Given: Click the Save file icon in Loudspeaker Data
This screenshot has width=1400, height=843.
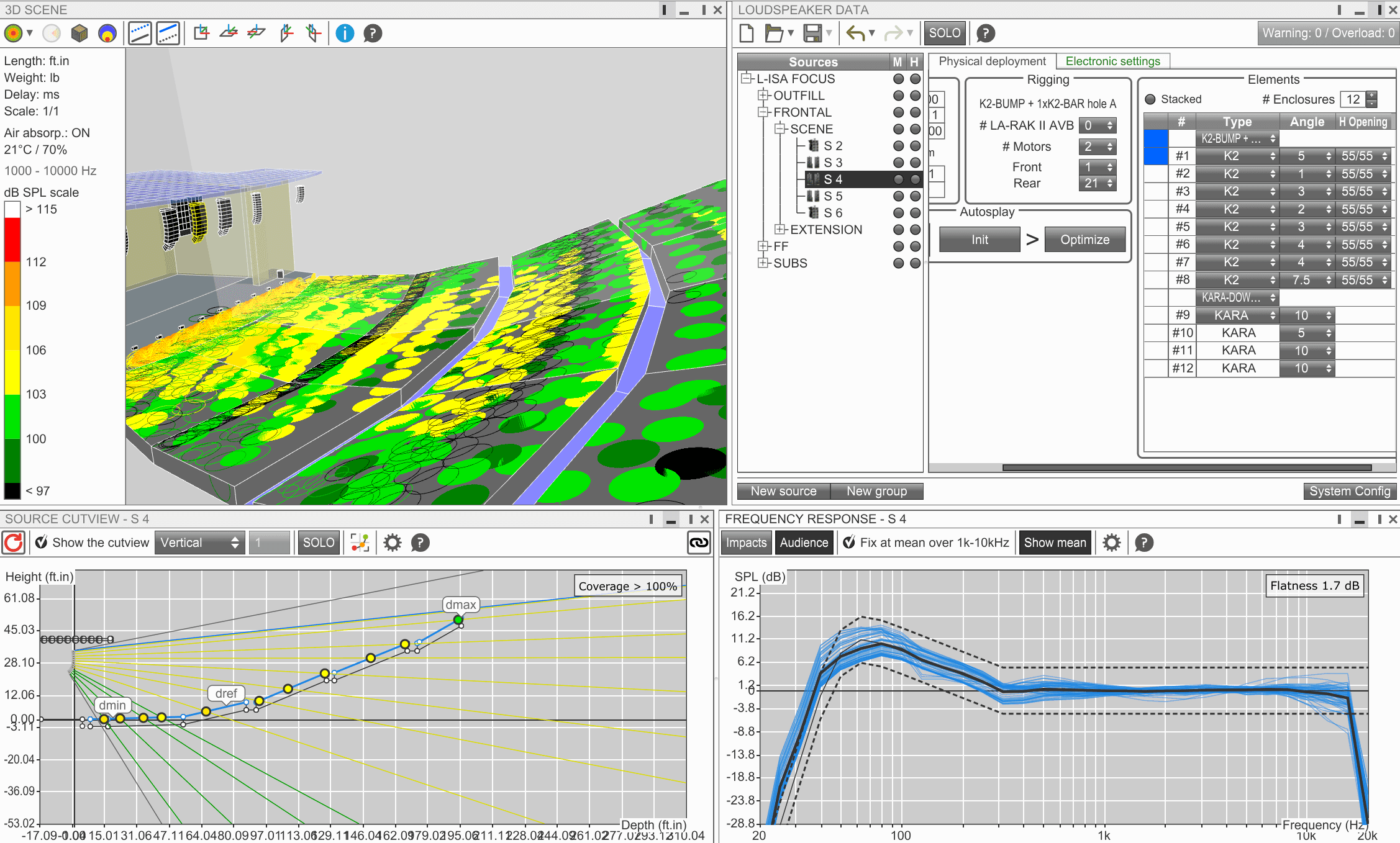Looking at the screenshot, I should tap(812, 33).
